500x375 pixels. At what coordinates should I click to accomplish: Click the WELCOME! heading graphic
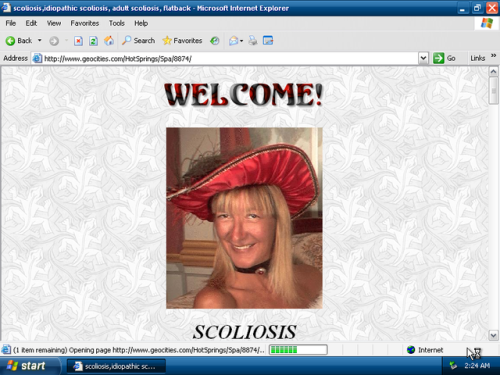click(244, 95)
